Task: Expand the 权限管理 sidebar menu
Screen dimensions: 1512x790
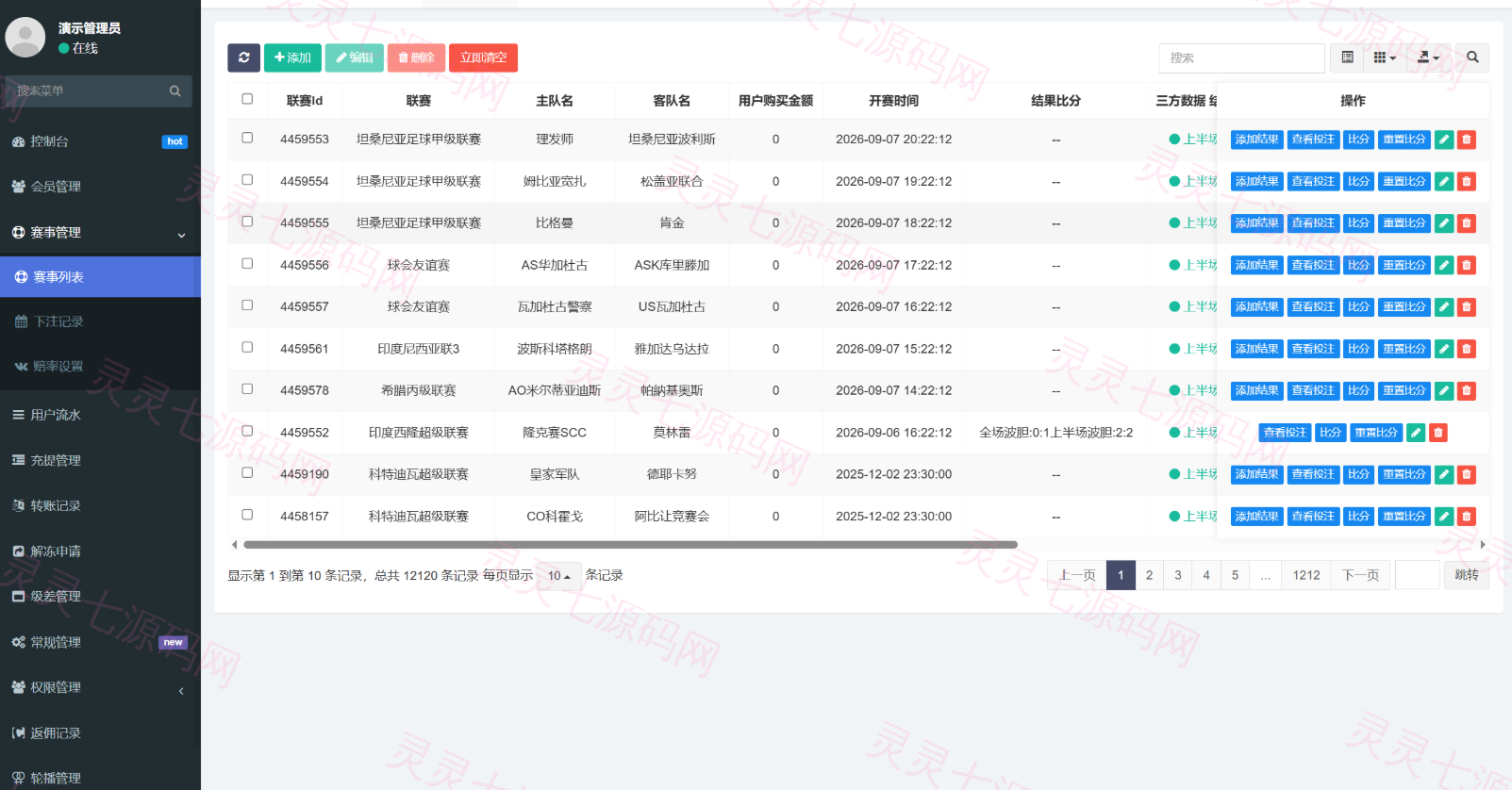Action: point(100,688)
